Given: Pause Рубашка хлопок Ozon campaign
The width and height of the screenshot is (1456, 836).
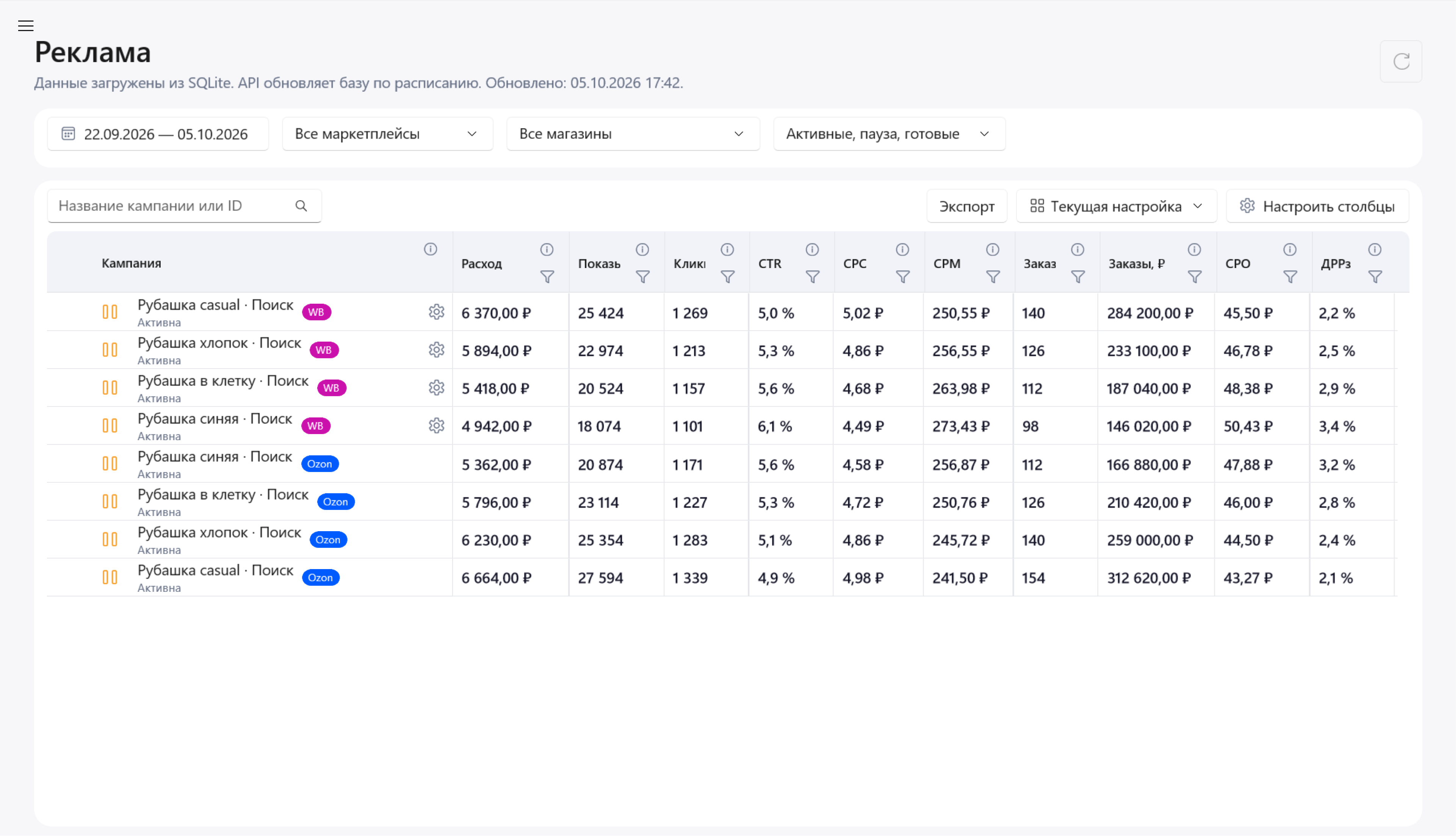Looking at the screenshot, I should coord(110,539).
